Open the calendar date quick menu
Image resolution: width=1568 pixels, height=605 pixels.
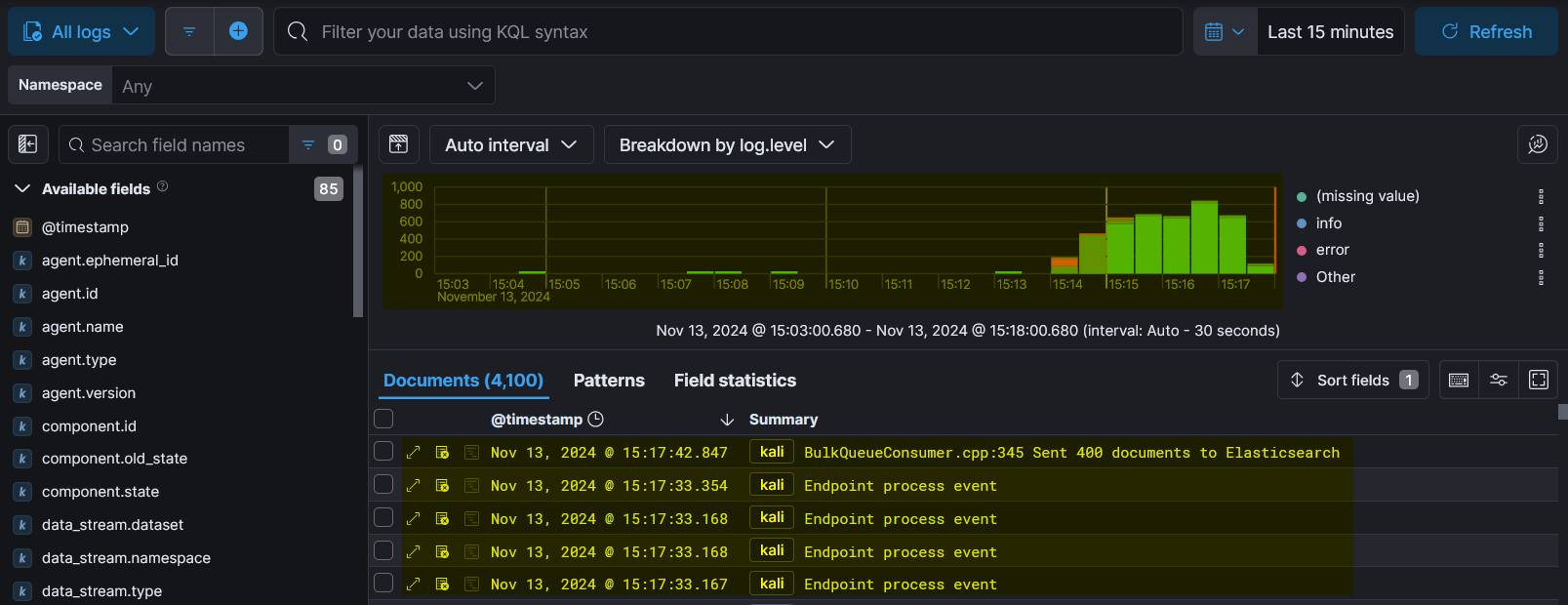1225,31
